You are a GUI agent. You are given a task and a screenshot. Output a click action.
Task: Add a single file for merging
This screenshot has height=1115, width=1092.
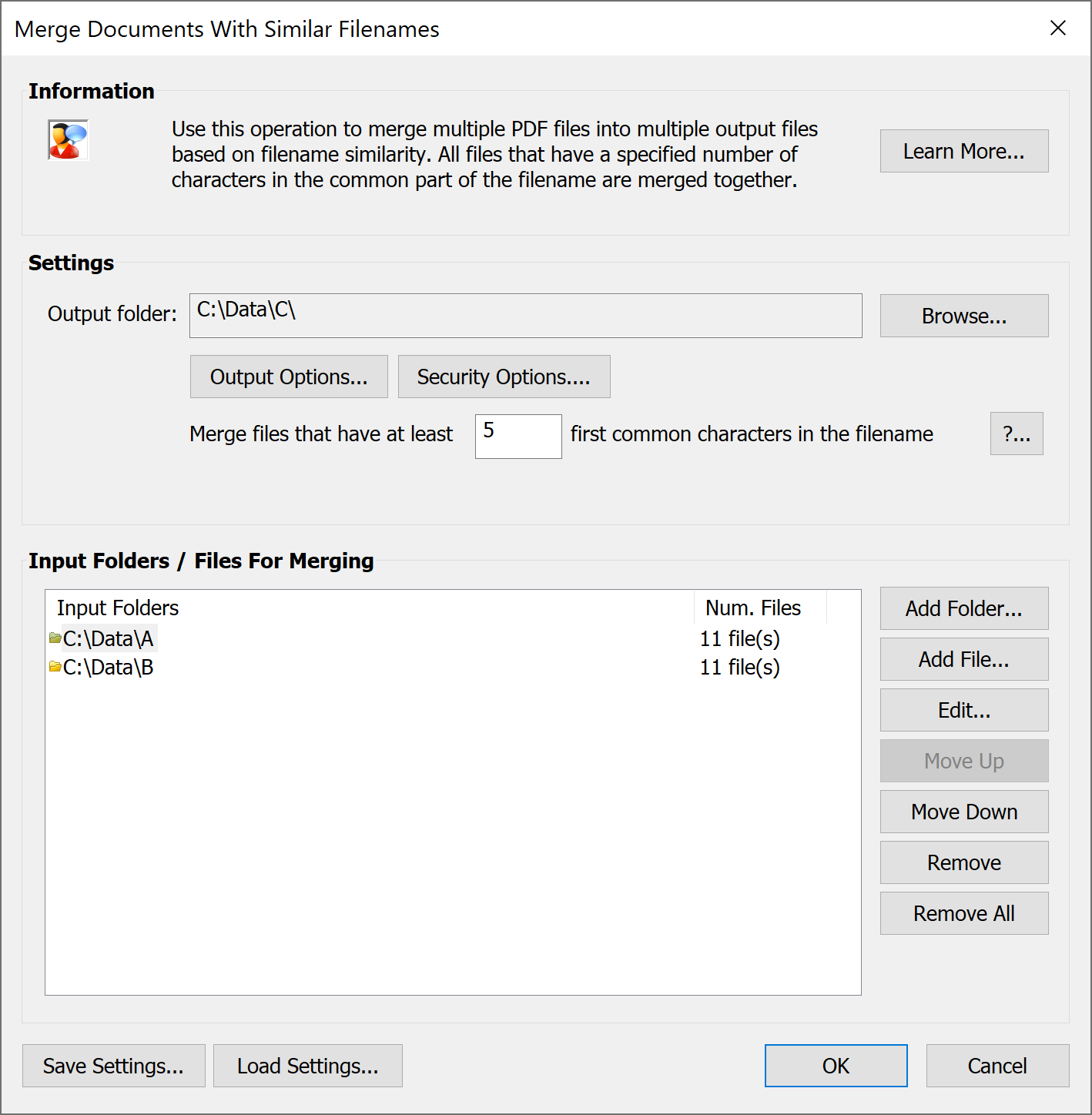[963, 659]
